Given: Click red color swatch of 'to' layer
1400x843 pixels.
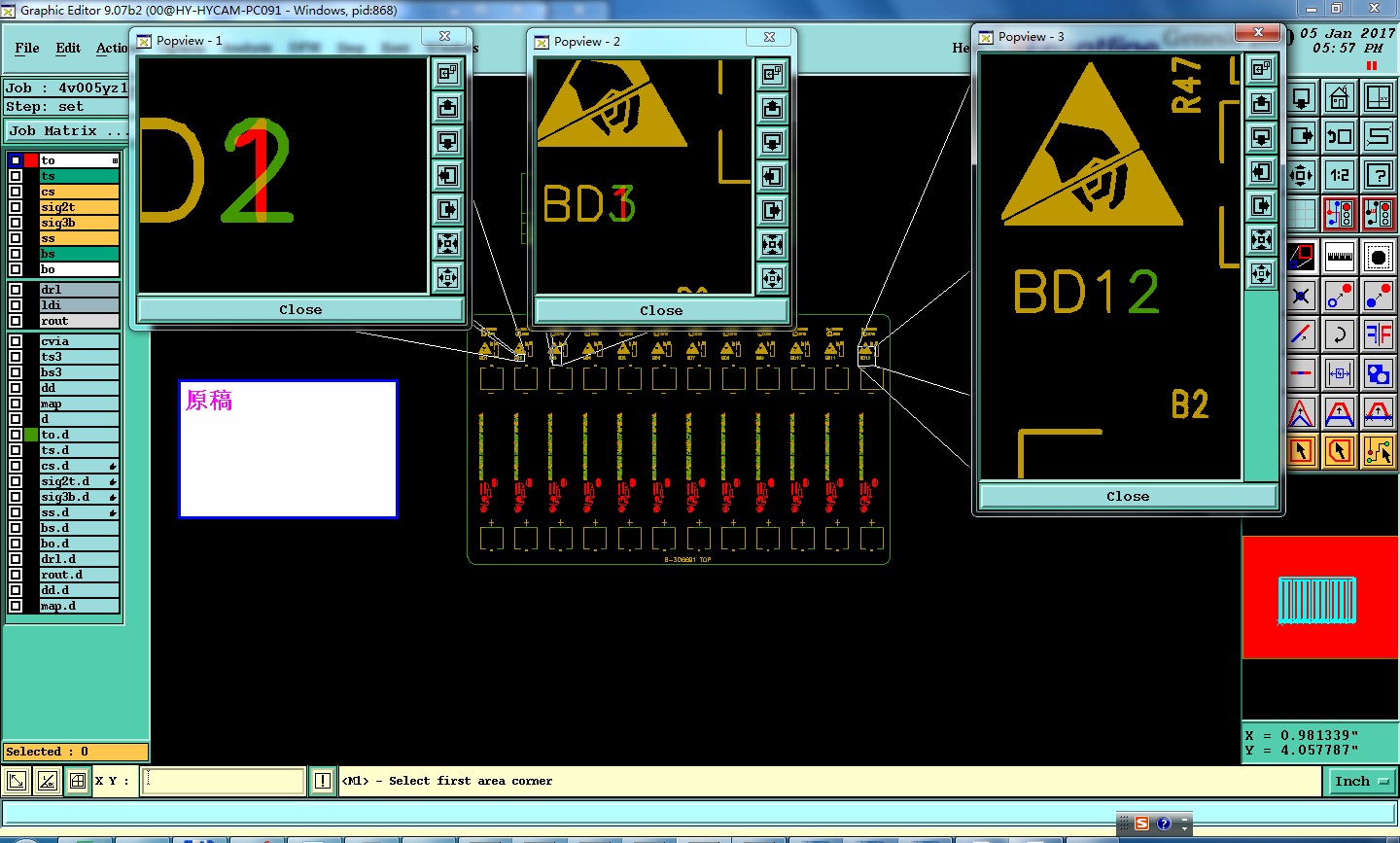Looking at the screenshot, I should tap(31, 160).
